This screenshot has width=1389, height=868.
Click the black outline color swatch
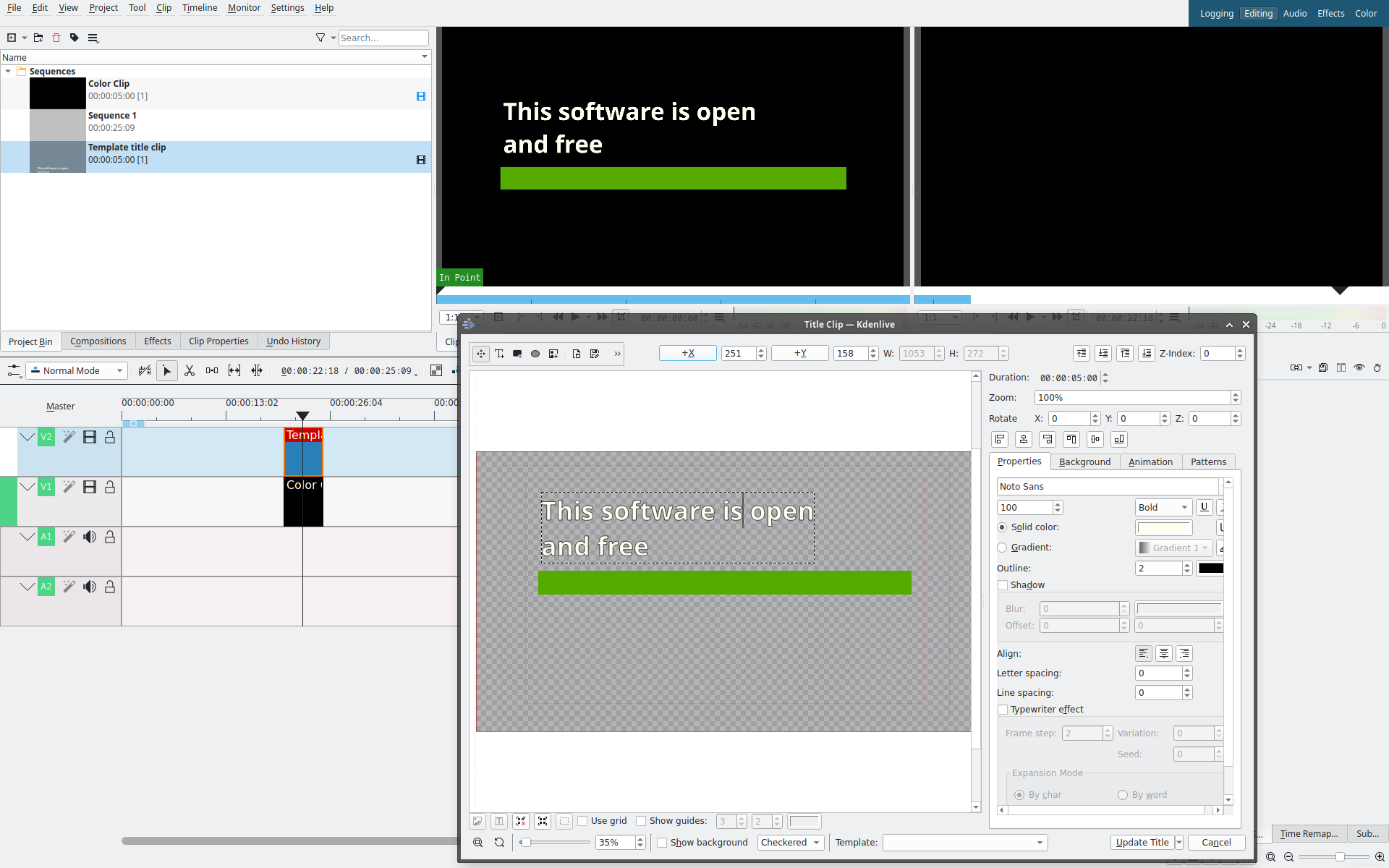1210,568
